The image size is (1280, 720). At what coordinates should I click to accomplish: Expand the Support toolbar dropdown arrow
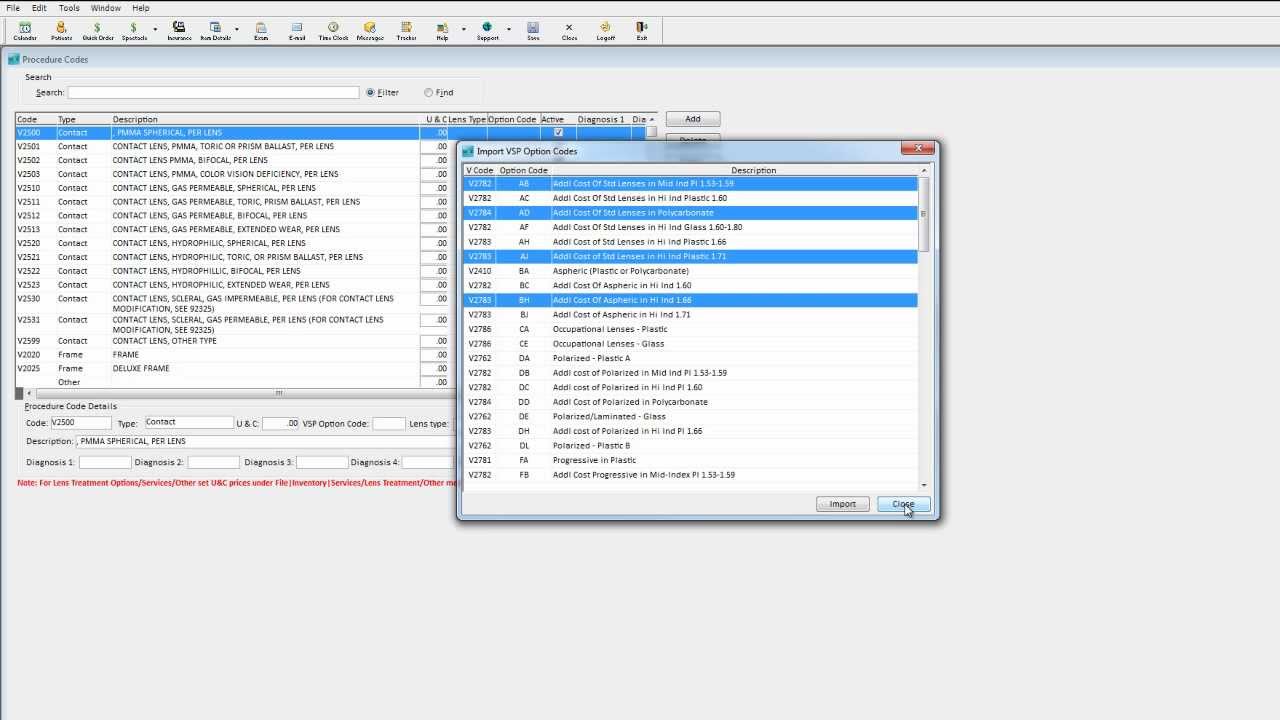[509, 30]
